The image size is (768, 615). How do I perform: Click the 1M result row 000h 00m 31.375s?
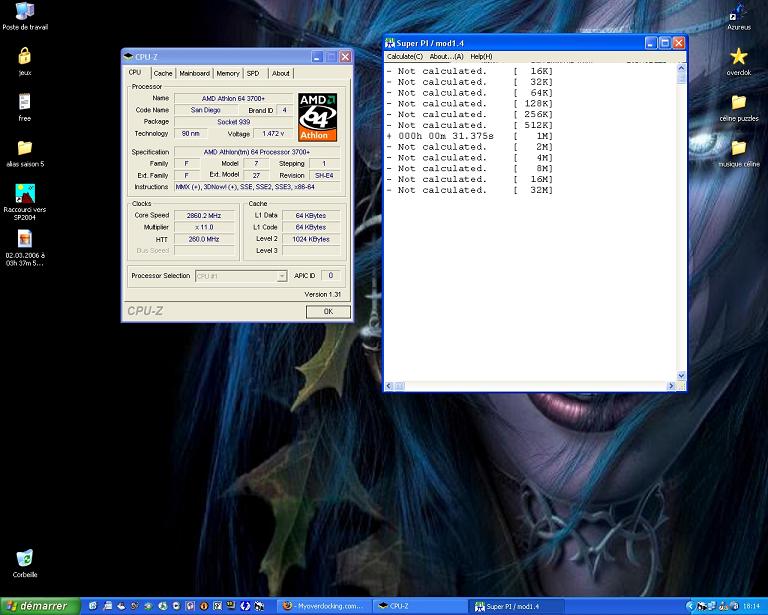(x=470, y=136)
